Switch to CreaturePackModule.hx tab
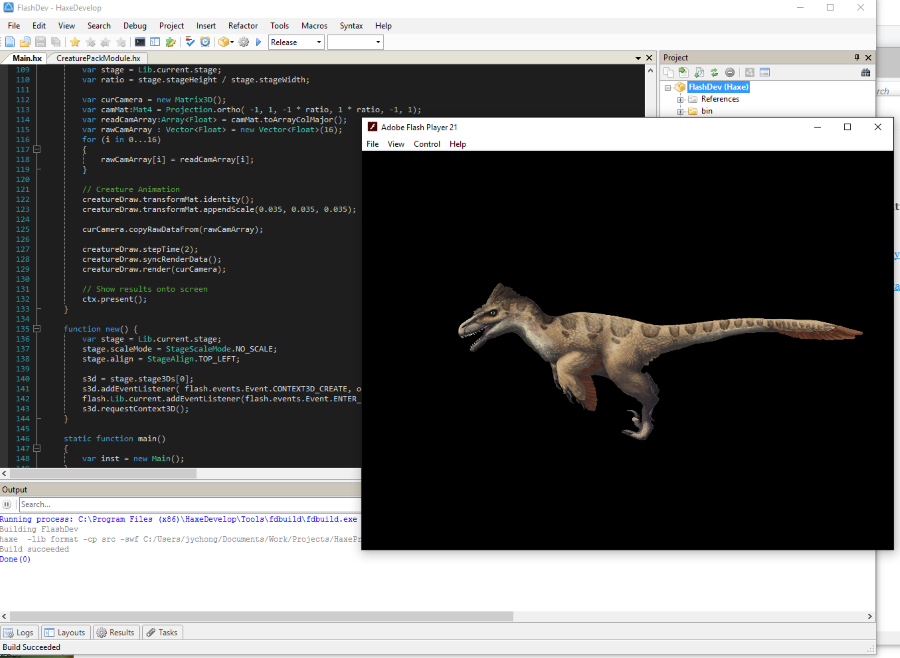Image resolution: width=900 pixels, height=658 pixels. pyautogui.click(x=98, y=59)
